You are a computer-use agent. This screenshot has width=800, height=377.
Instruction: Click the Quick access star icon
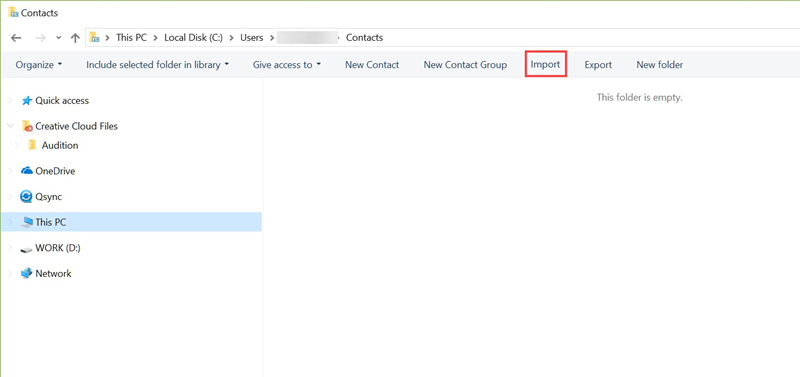pyautogui.click(x=27, y=100)
